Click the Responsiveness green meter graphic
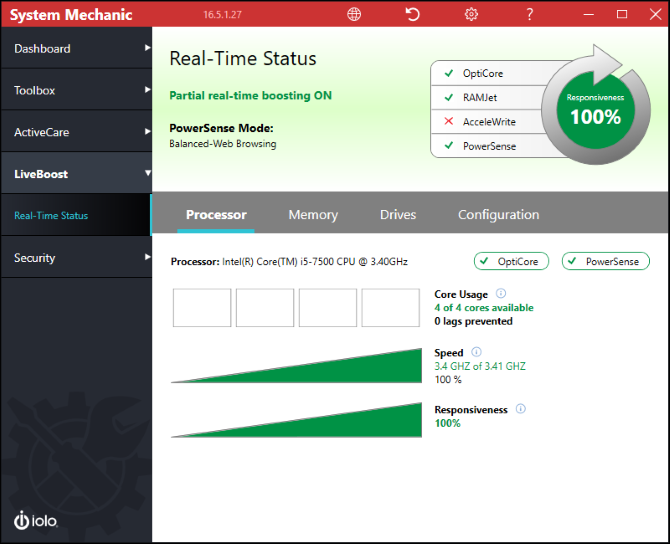This screenshot has height=544, width=670. (x=296, y=420)
